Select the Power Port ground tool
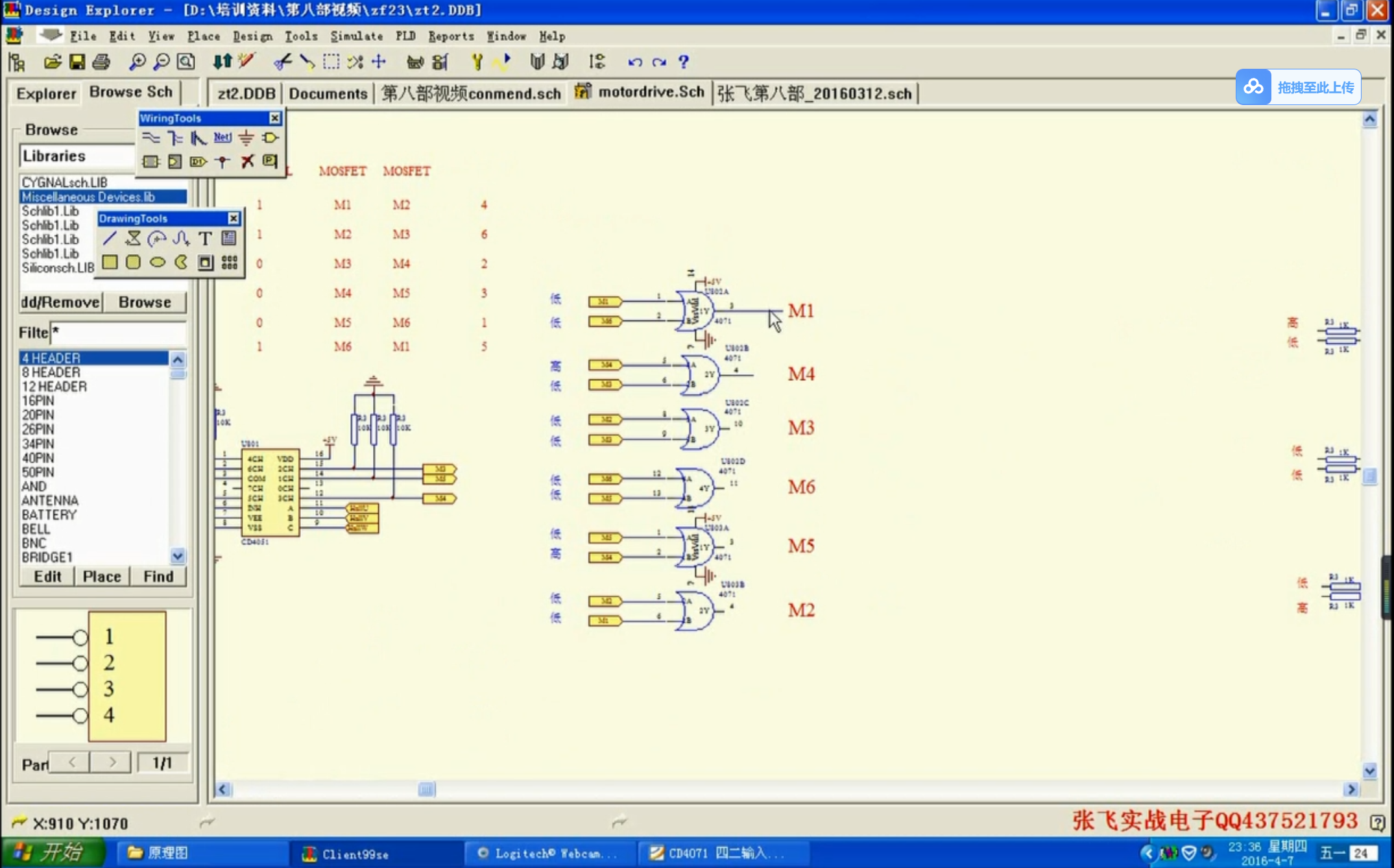This screenshot has height=868, width=1394. [x=246, y=138]
